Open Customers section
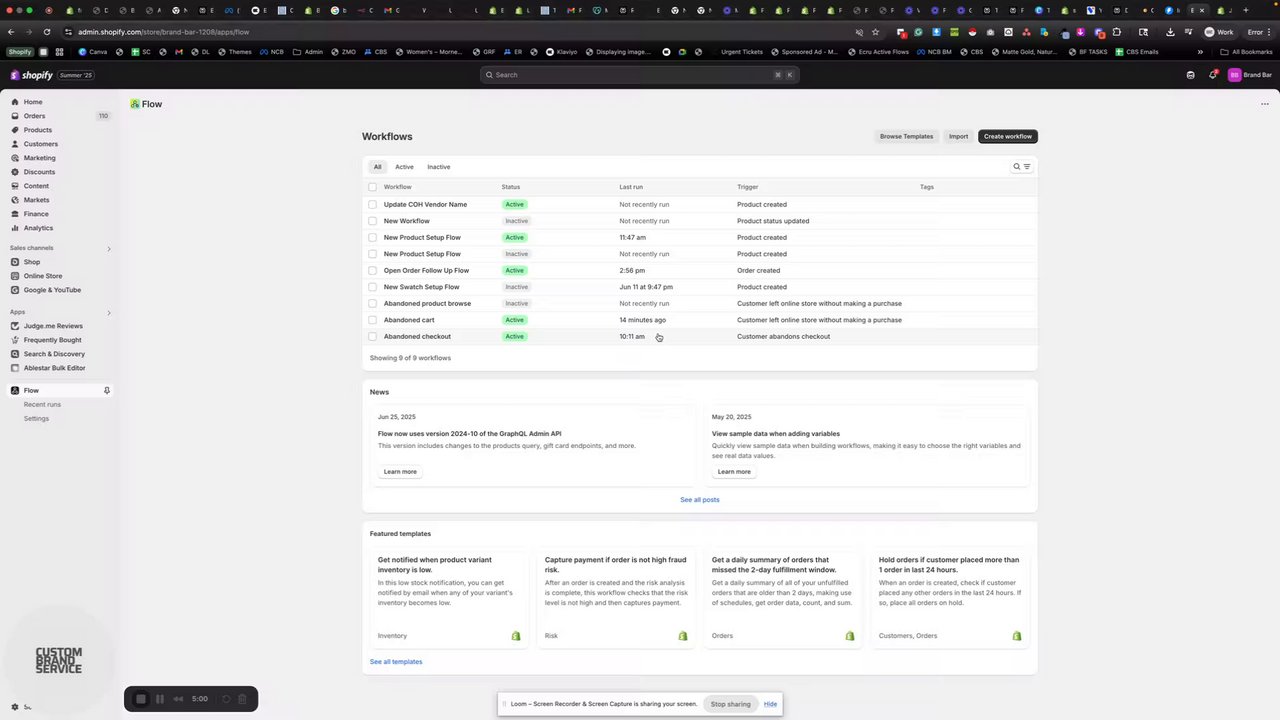Screen dimensions: 1280x720 coord(41,144)
